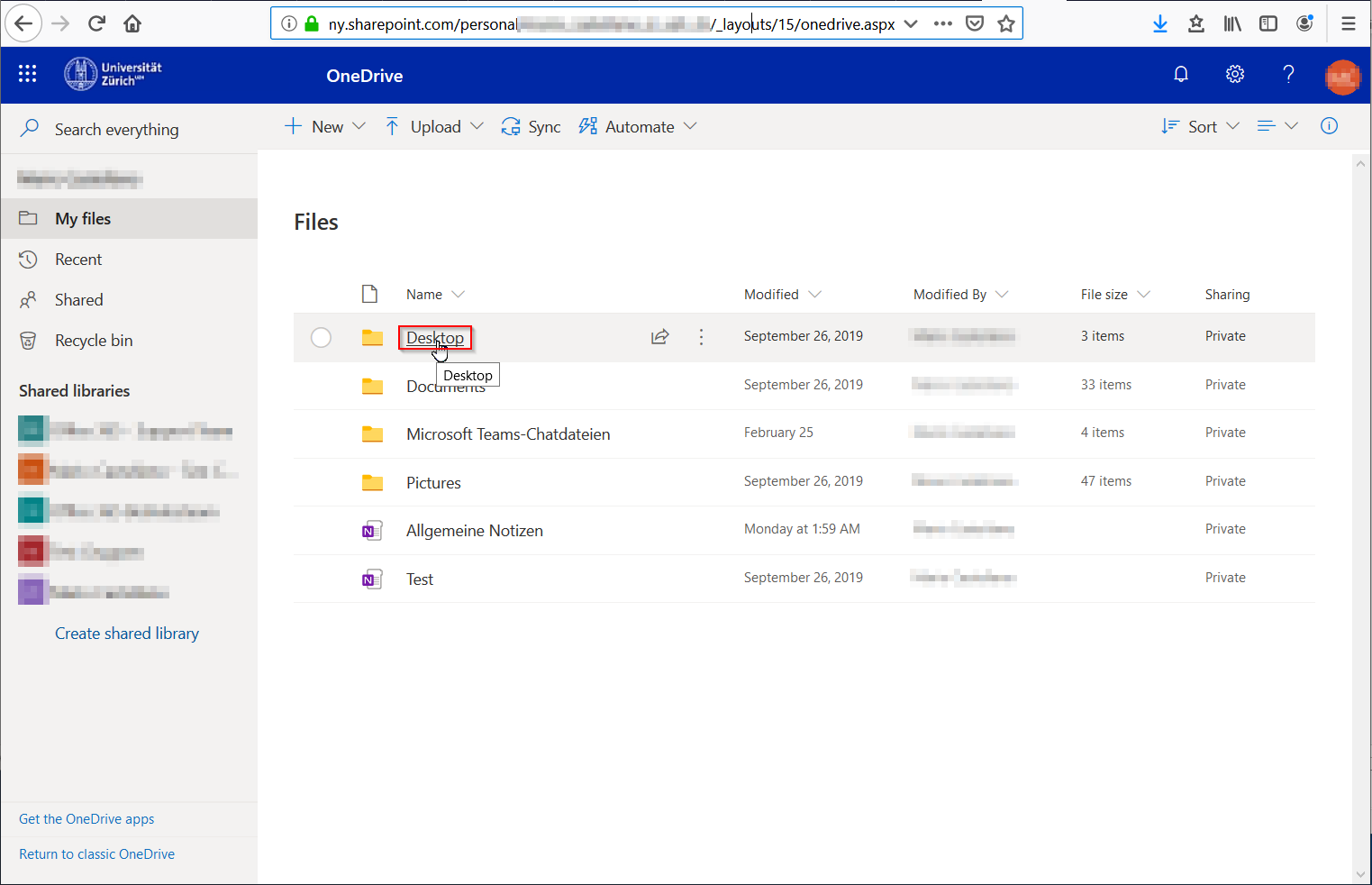
Task: Save page to Pocket
Action: (975, 23)
